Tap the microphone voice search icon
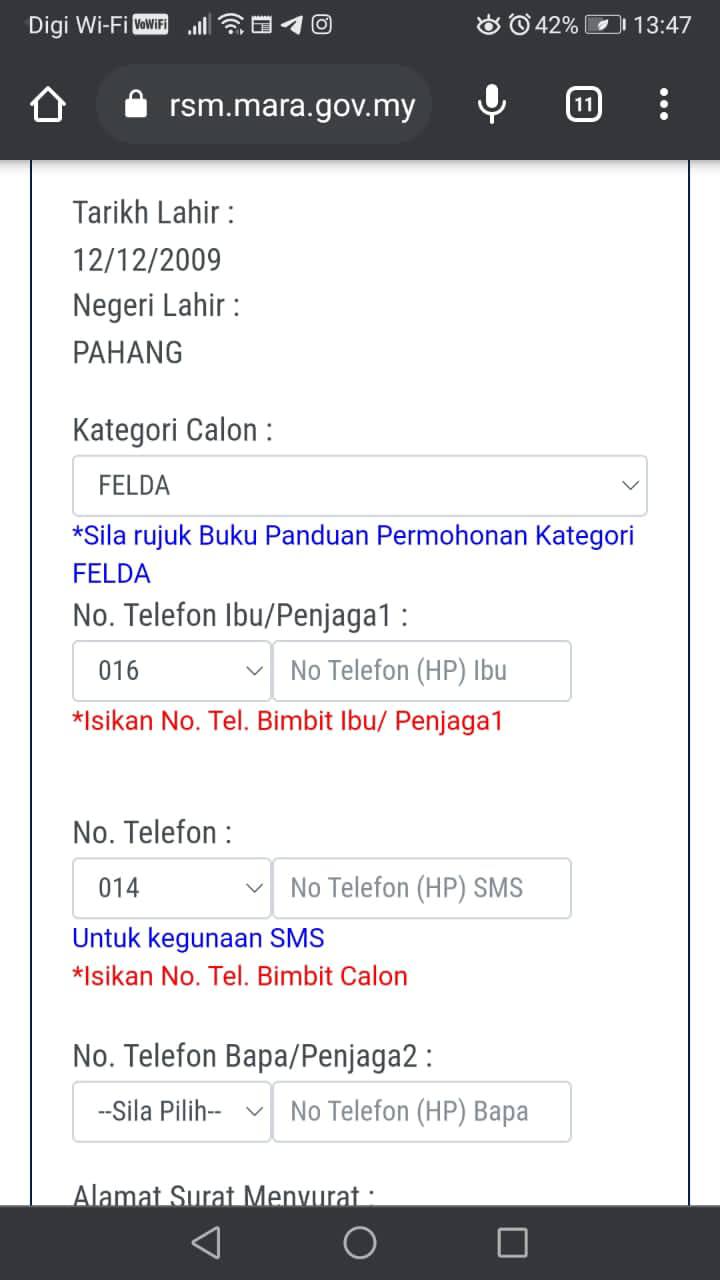This screenshot has height=1280, width=720. tap(491, 105)
